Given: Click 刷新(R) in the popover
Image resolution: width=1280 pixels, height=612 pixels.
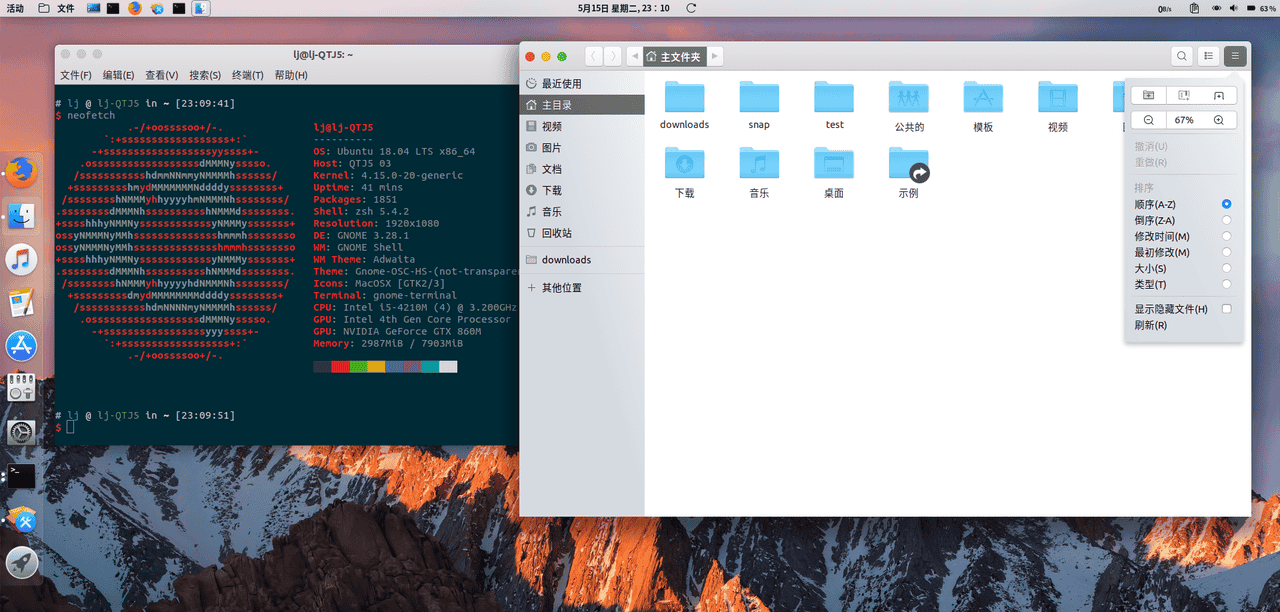Looking at the screenshot, I should (x=1159, y=325).
